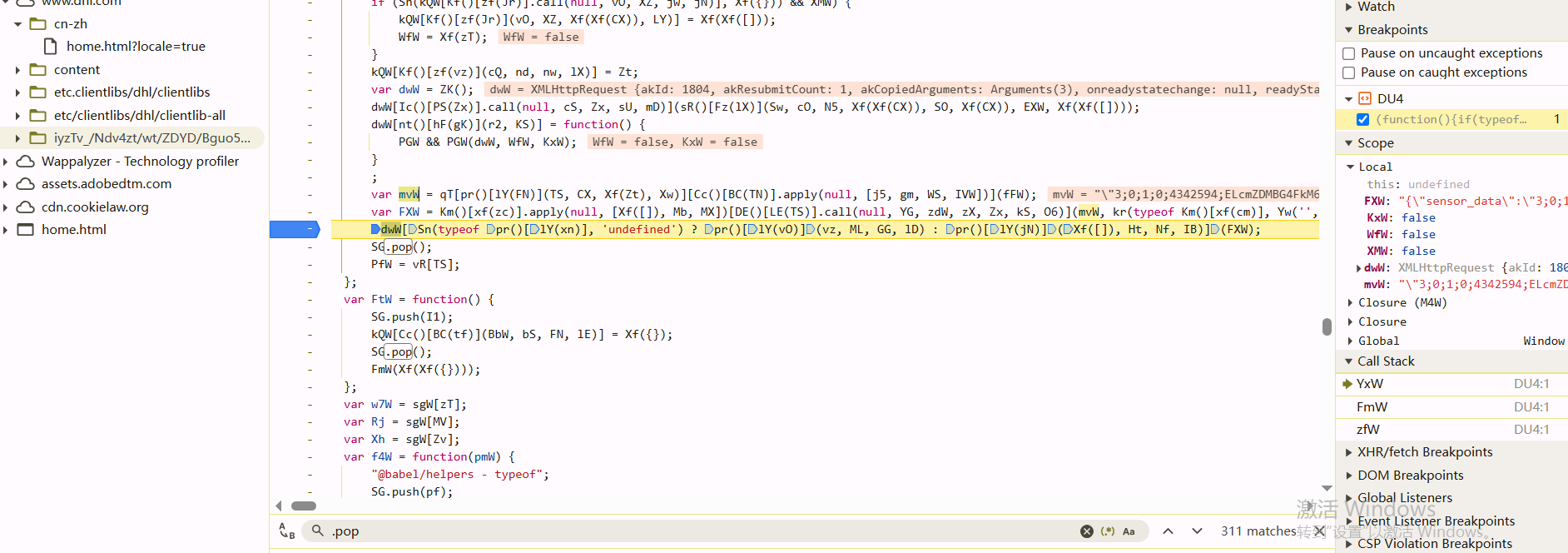
Task: Toggle find-and-replace mode in the search bar
Action: pyautogui.click(x=286, y=531)
